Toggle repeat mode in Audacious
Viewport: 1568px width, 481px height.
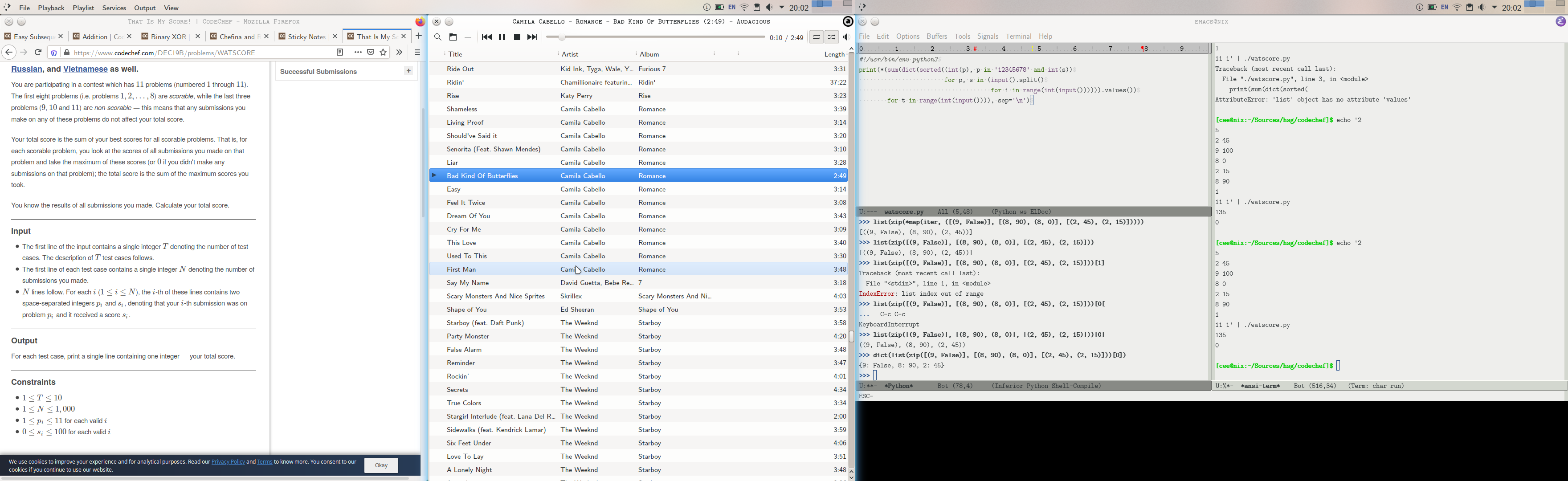[x=816, y=38]
